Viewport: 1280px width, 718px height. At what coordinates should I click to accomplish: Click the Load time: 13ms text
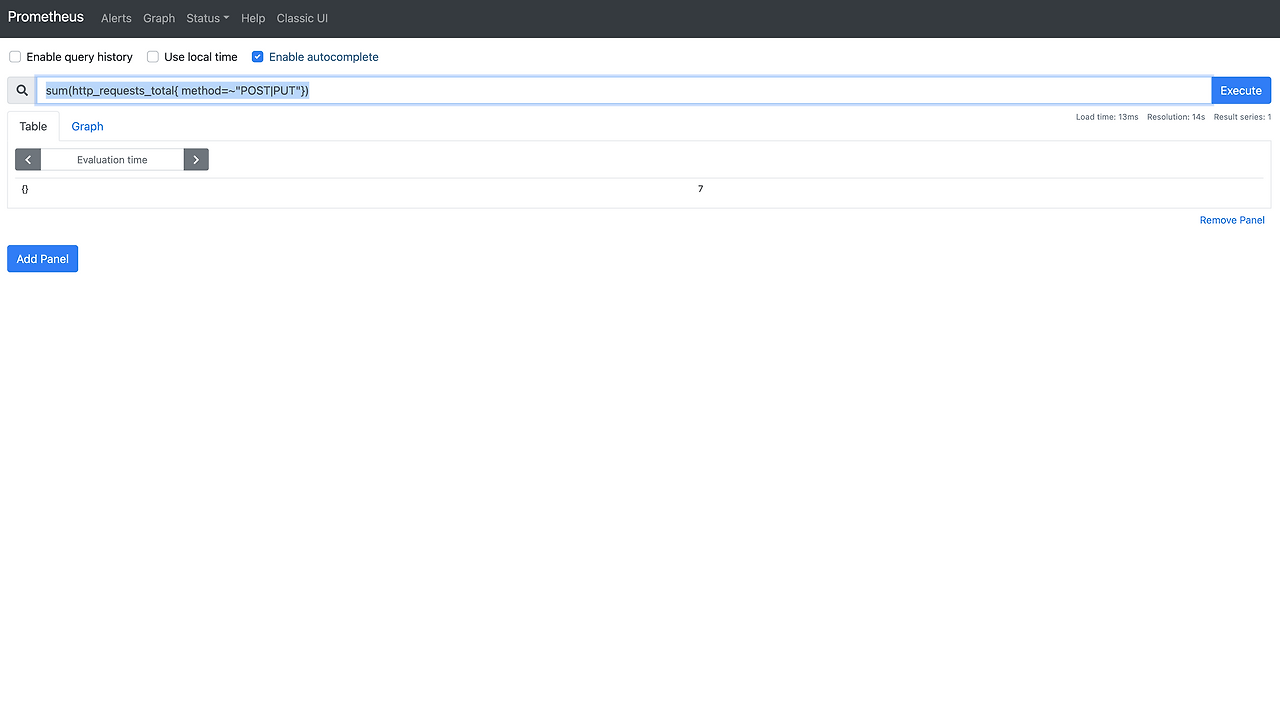click(x=1107, y=117)
